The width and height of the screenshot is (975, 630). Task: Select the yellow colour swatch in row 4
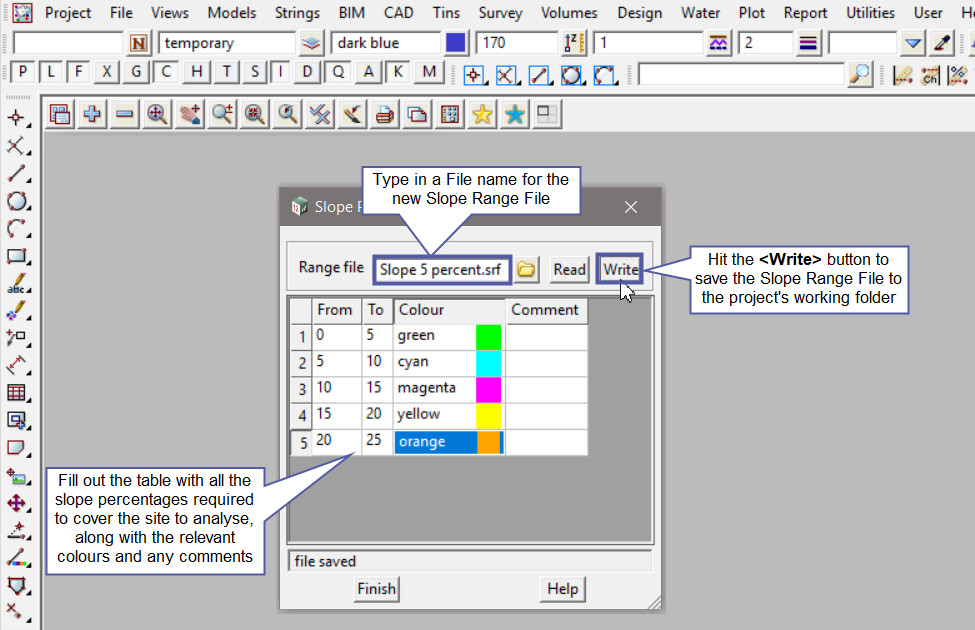[488, 415]
